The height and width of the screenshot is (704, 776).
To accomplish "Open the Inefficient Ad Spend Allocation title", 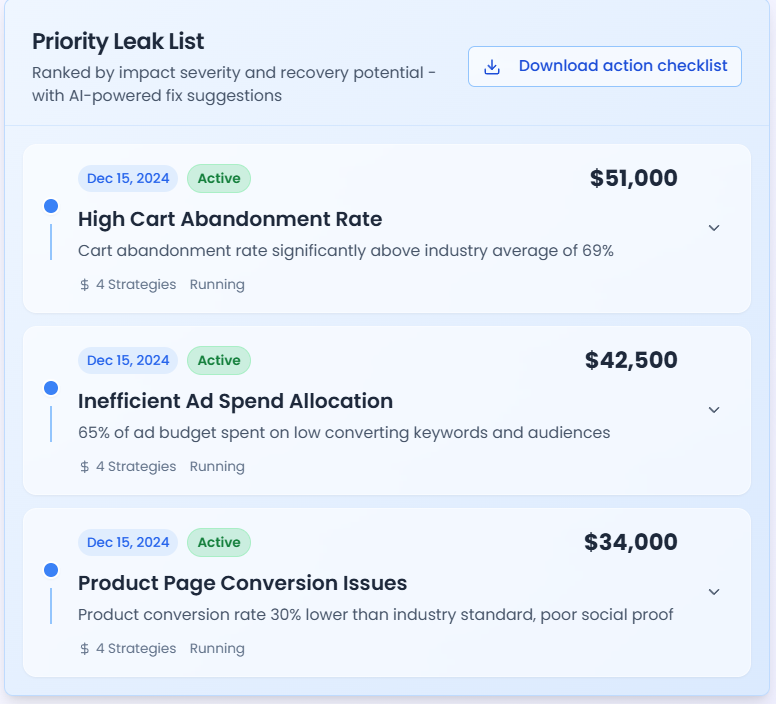I will click(x=235, y=401).
